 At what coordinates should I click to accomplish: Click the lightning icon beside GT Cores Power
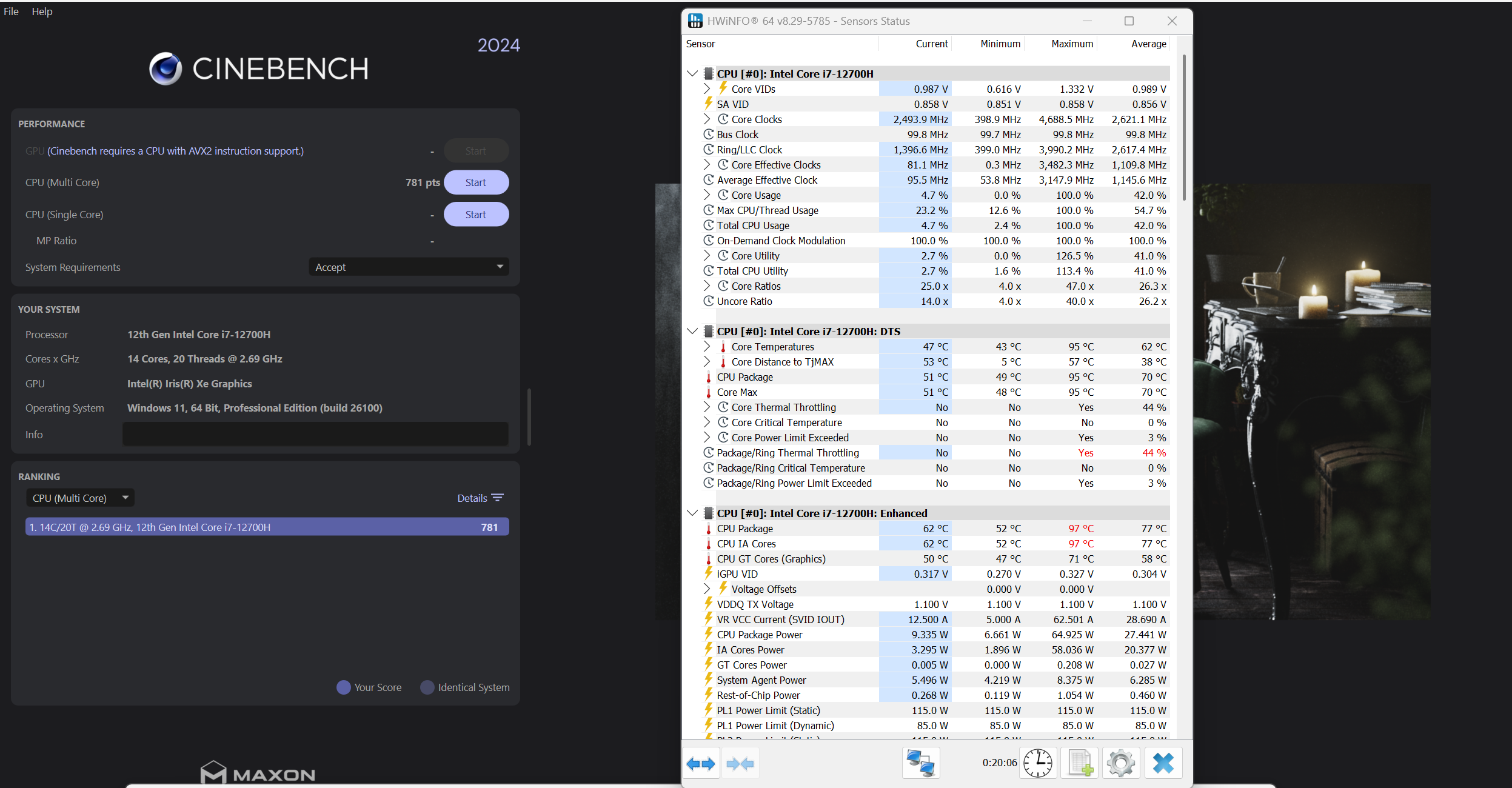(708, 664)
